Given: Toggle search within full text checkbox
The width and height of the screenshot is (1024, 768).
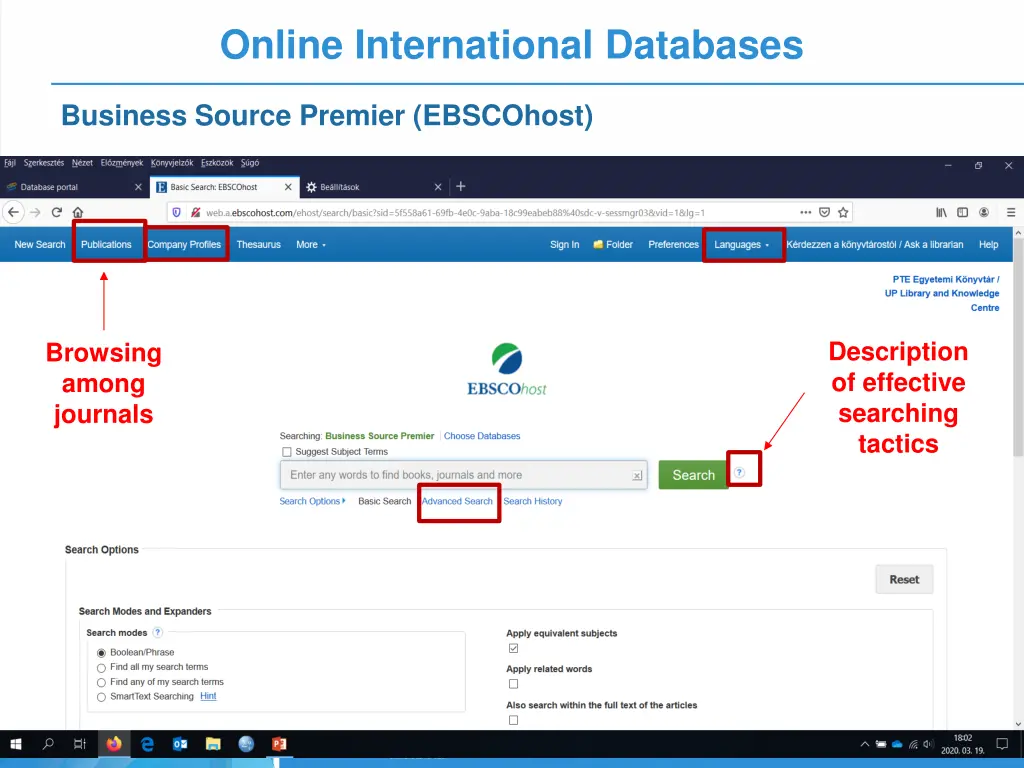Looking at the screenshot, I should [x=513, y=720].
